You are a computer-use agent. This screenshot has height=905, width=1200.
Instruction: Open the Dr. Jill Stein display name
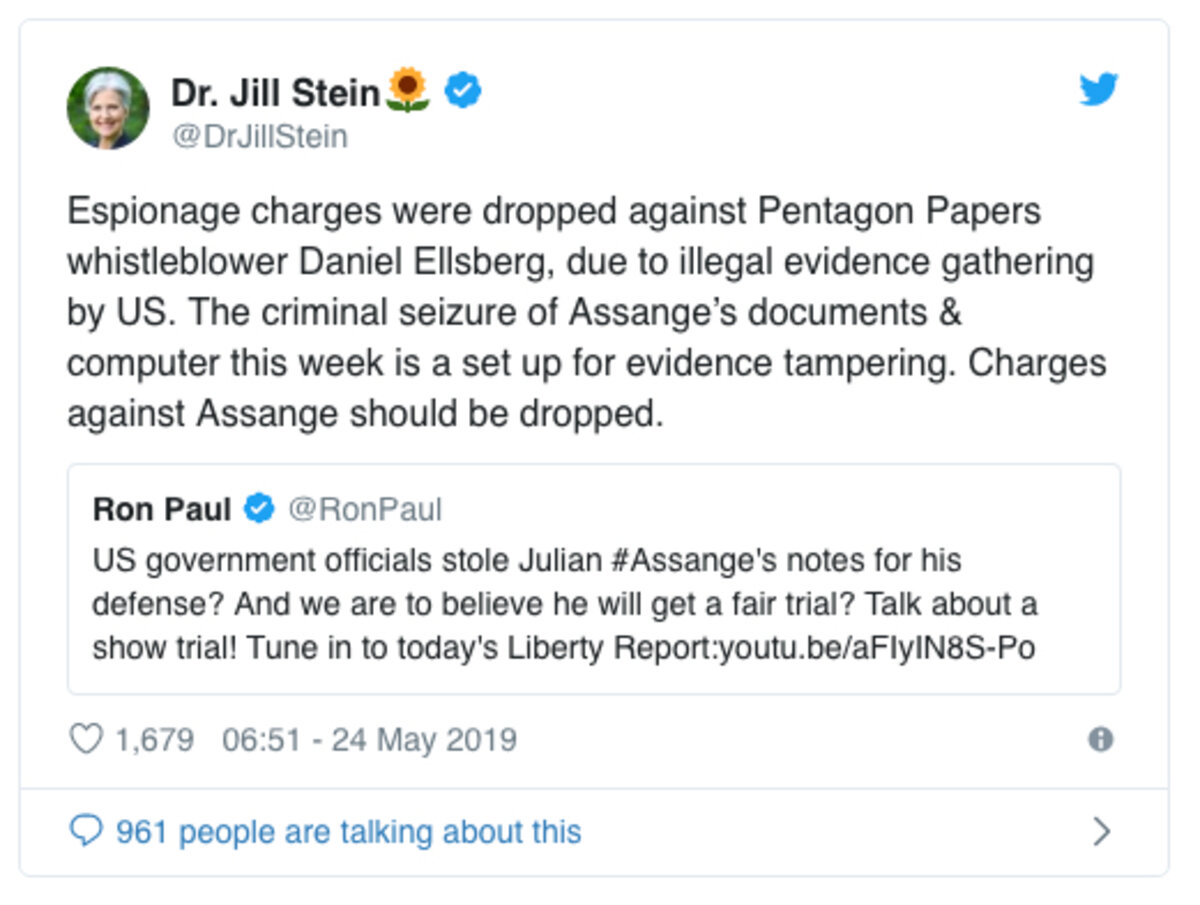(275, 93)
